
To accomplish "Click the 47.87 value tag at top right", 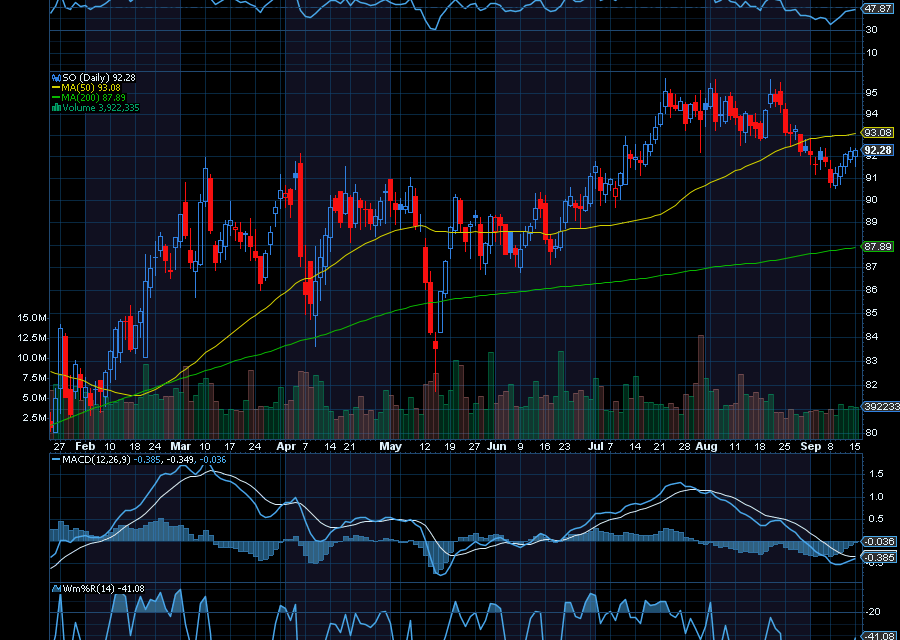I will click(x=877, y=9).
